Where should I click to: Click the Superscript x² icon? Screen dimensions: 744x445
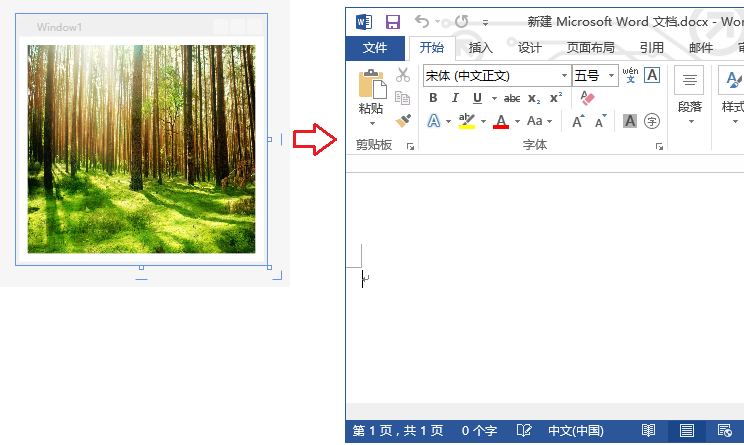click(557, 98)
